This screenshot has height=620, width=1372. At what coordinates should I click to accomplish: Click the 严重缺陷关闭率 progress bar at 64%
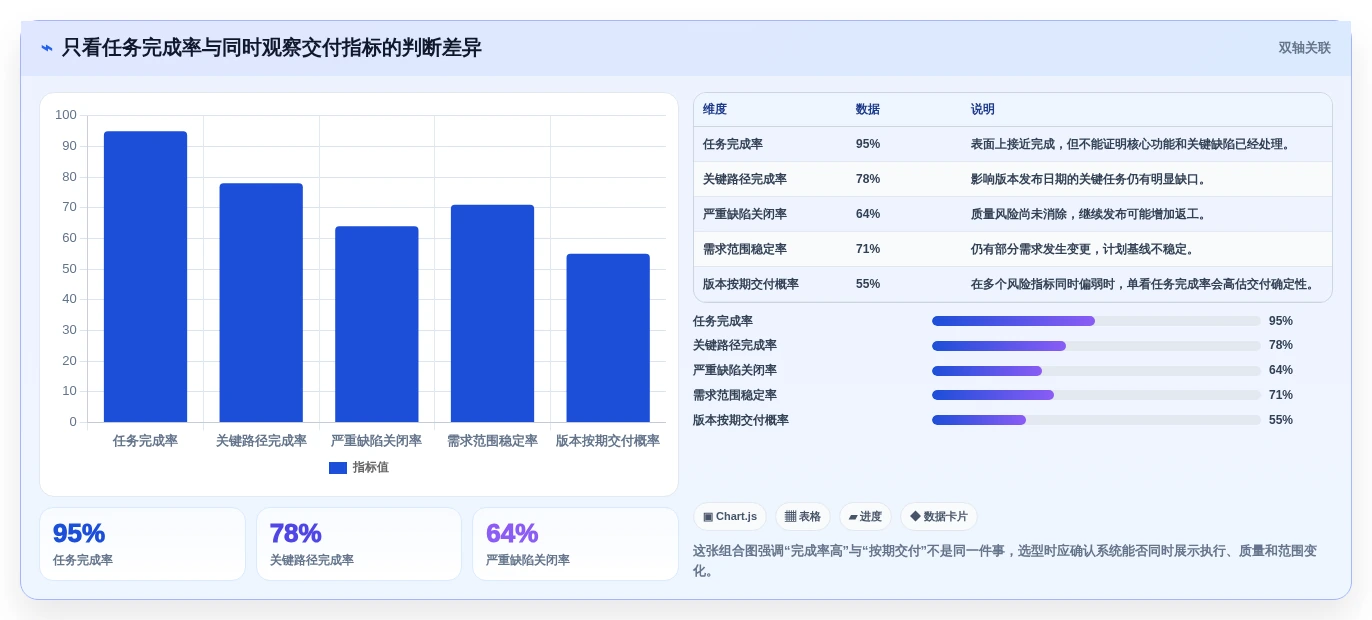(x=1096, y=370)
